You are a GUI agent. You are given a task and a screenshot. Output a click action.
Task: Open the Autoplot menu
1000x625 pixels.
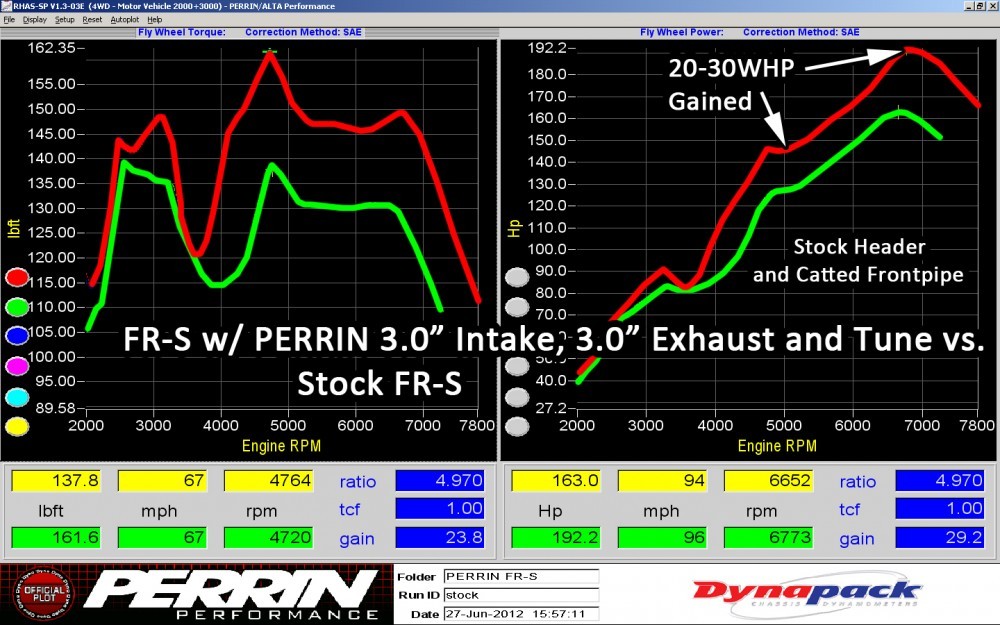click(124, 20)
